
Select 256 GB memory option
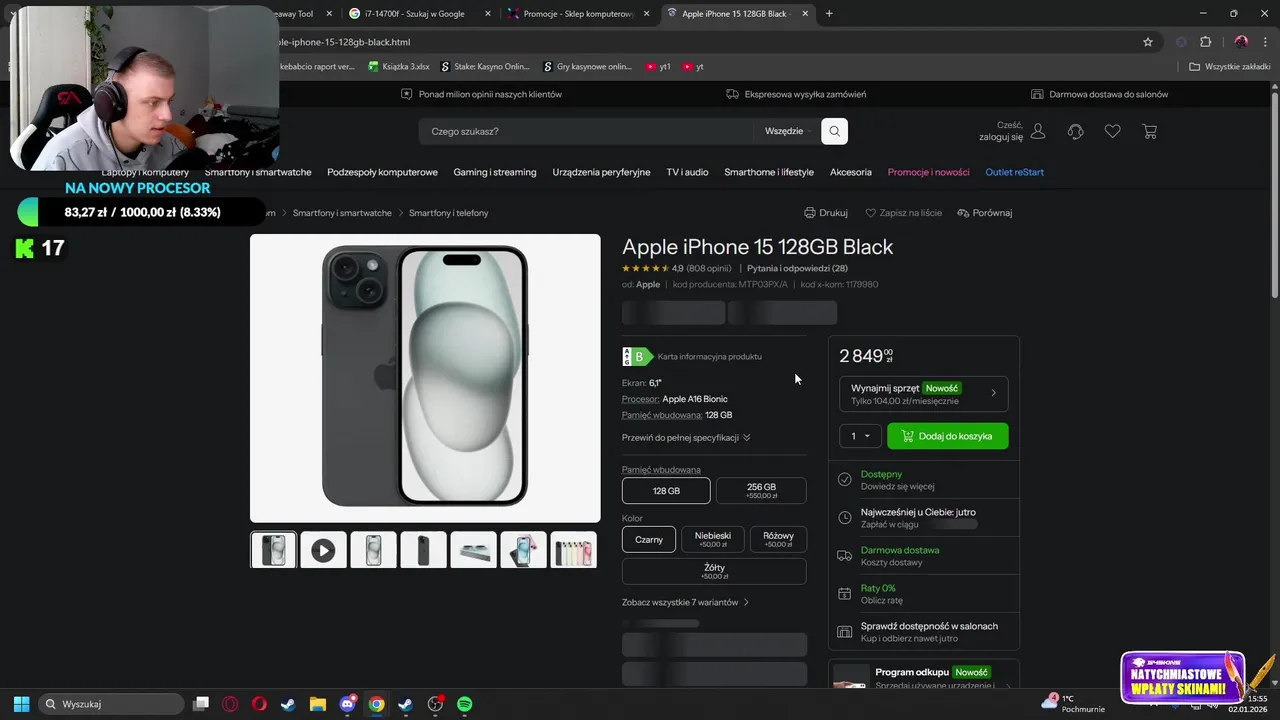click(x=761, y=491)
